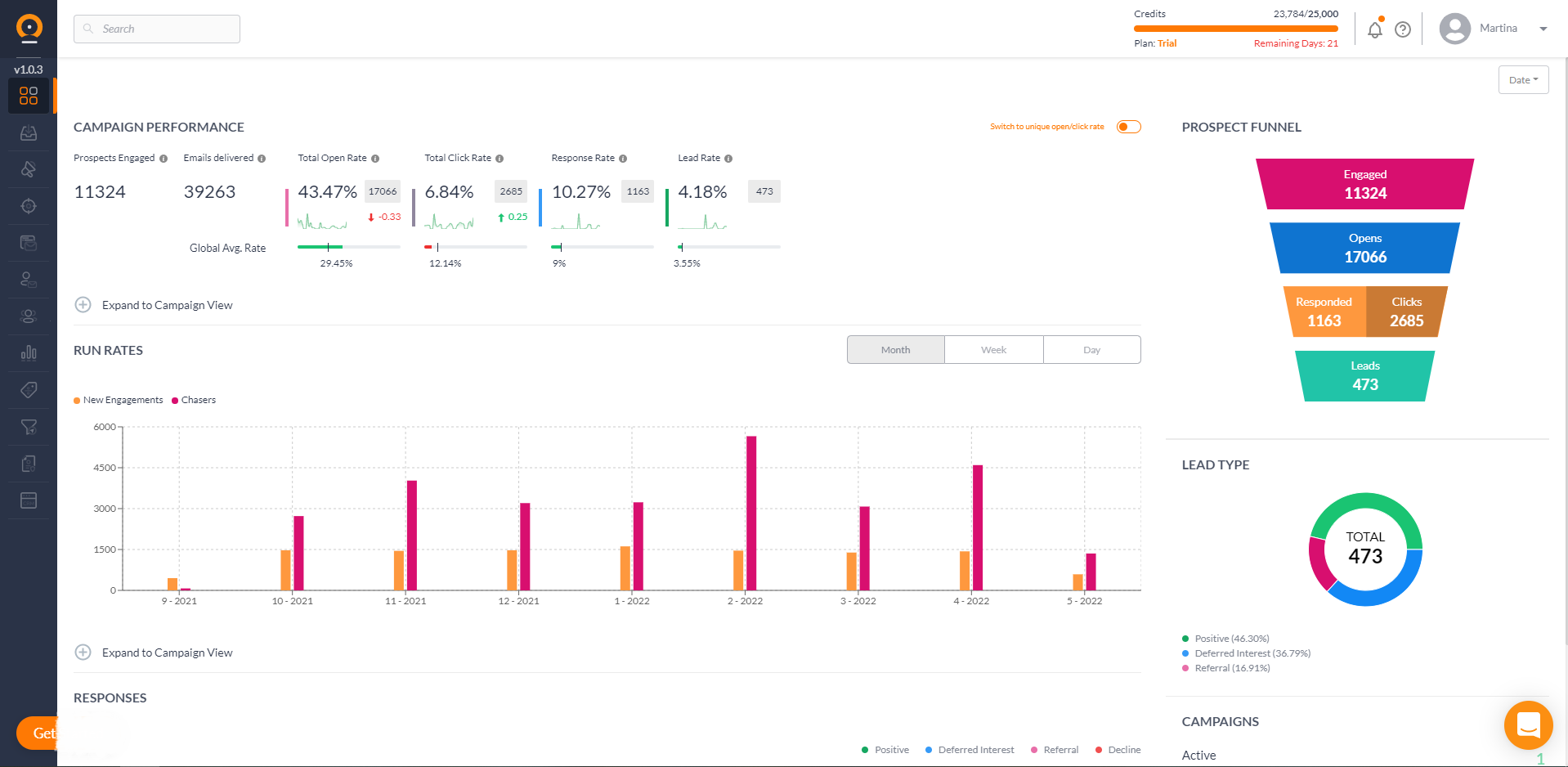Select the Month tab in Run Rates

tap(895, 349)
